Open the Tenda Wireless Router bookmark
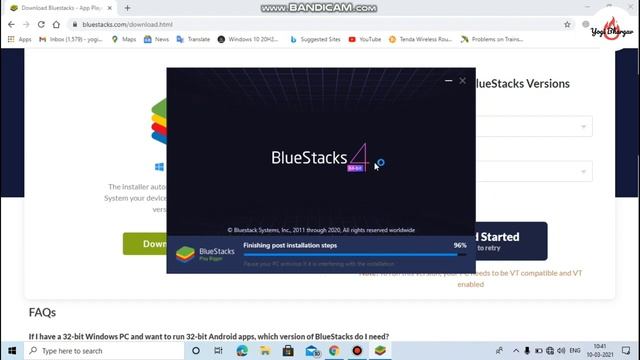Screen dimensions: 640x360 (420, 39)
